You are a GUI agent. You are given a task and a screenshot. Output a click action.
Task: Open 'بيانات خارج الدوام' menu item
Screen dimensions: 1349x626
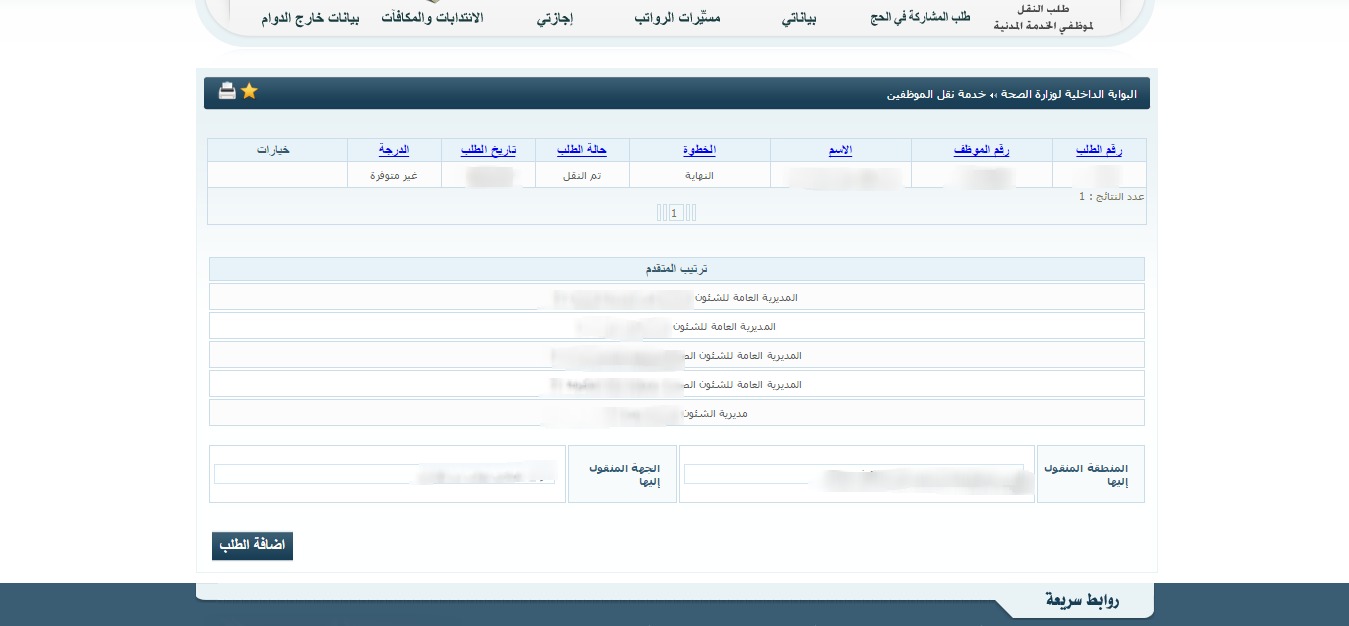click(310, 19)
